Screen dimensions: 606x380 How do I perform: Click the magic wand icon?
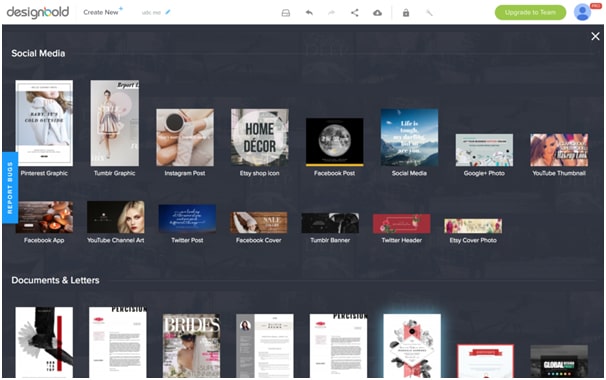point(429,13)
